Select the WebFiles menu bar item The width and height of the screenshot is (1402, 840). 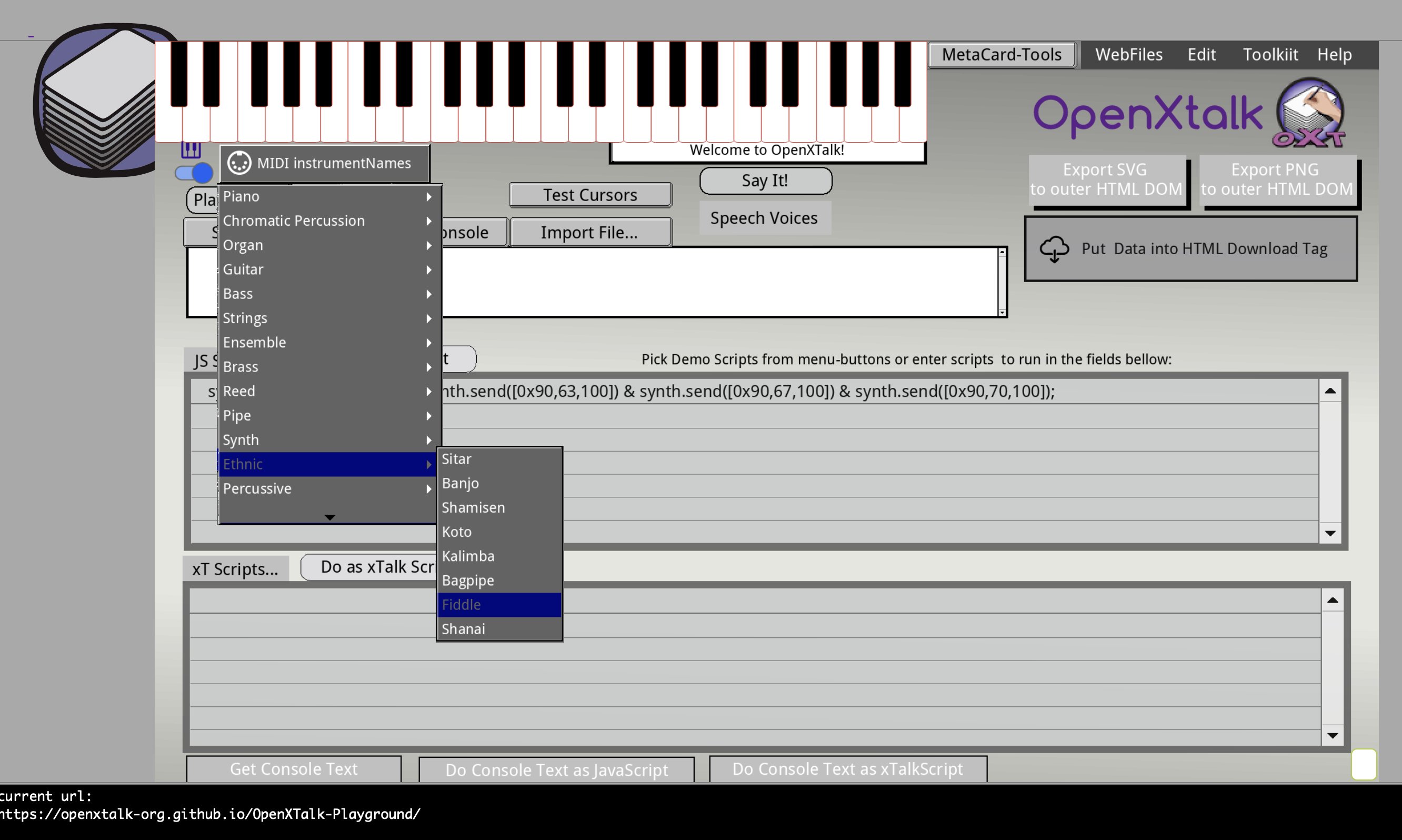point(1128,54)
